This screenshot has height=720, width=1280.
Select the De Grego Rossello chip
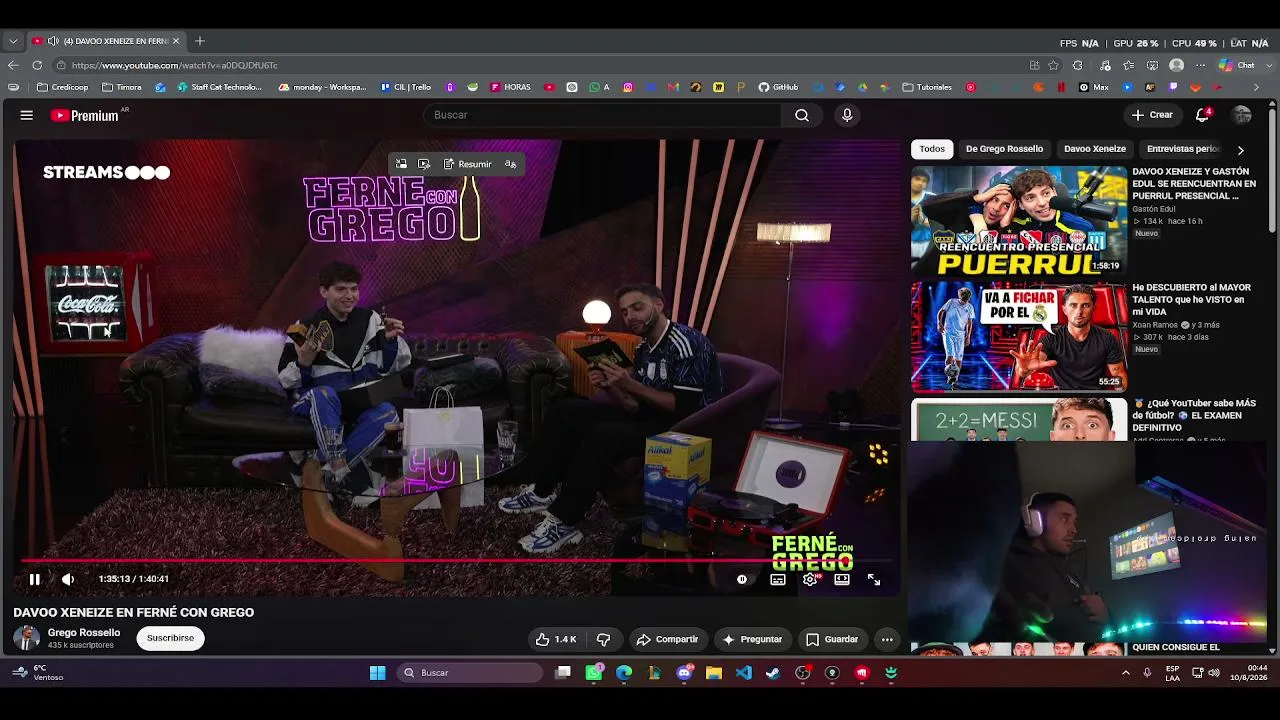pyautogui.click(x=1004, y=149)
